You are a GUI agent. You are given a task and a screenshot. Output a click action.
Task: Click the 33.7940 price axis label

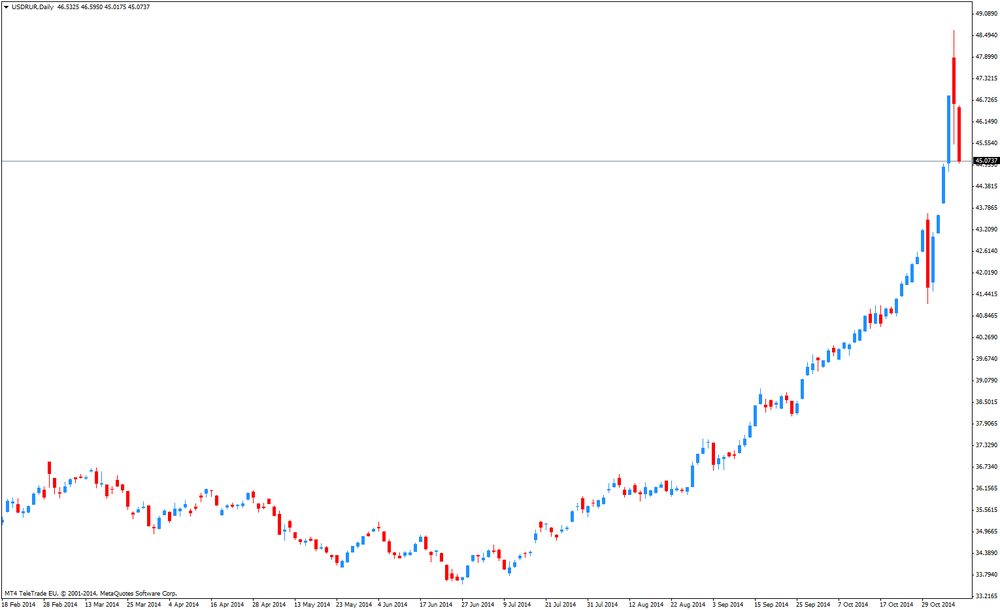coord(986,574)
